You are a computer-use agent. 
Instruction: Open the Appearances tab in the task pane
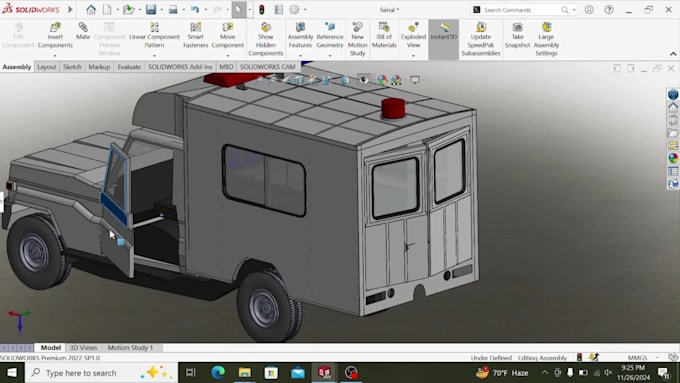(x=673, y=158)
